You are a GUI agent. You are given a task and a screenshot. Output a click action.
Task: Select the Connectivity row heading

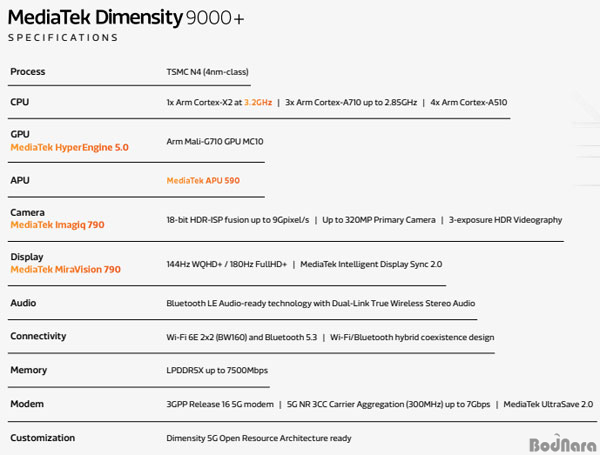coord(38,336)
